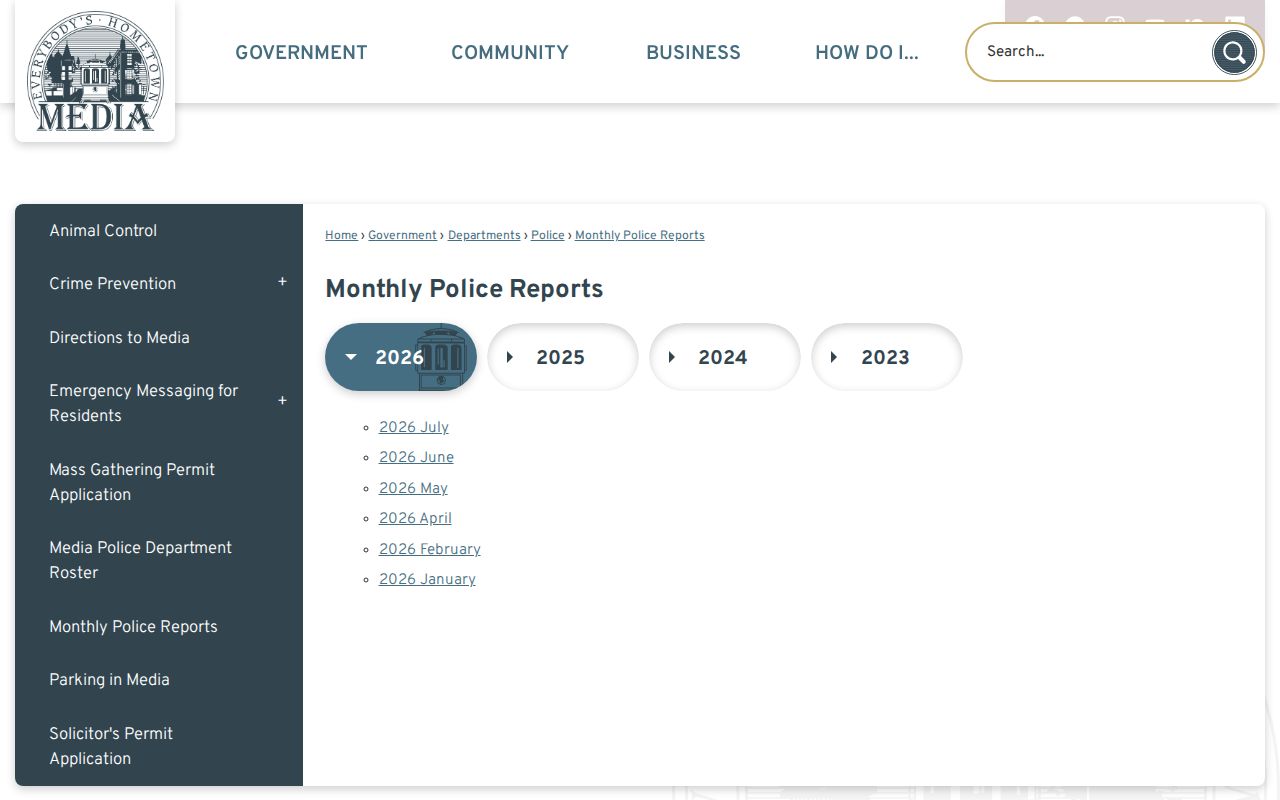This screenshot has width=1280, height=800.
Task: Expand the 2023 reports section
Action: click(x=887, y=357)
